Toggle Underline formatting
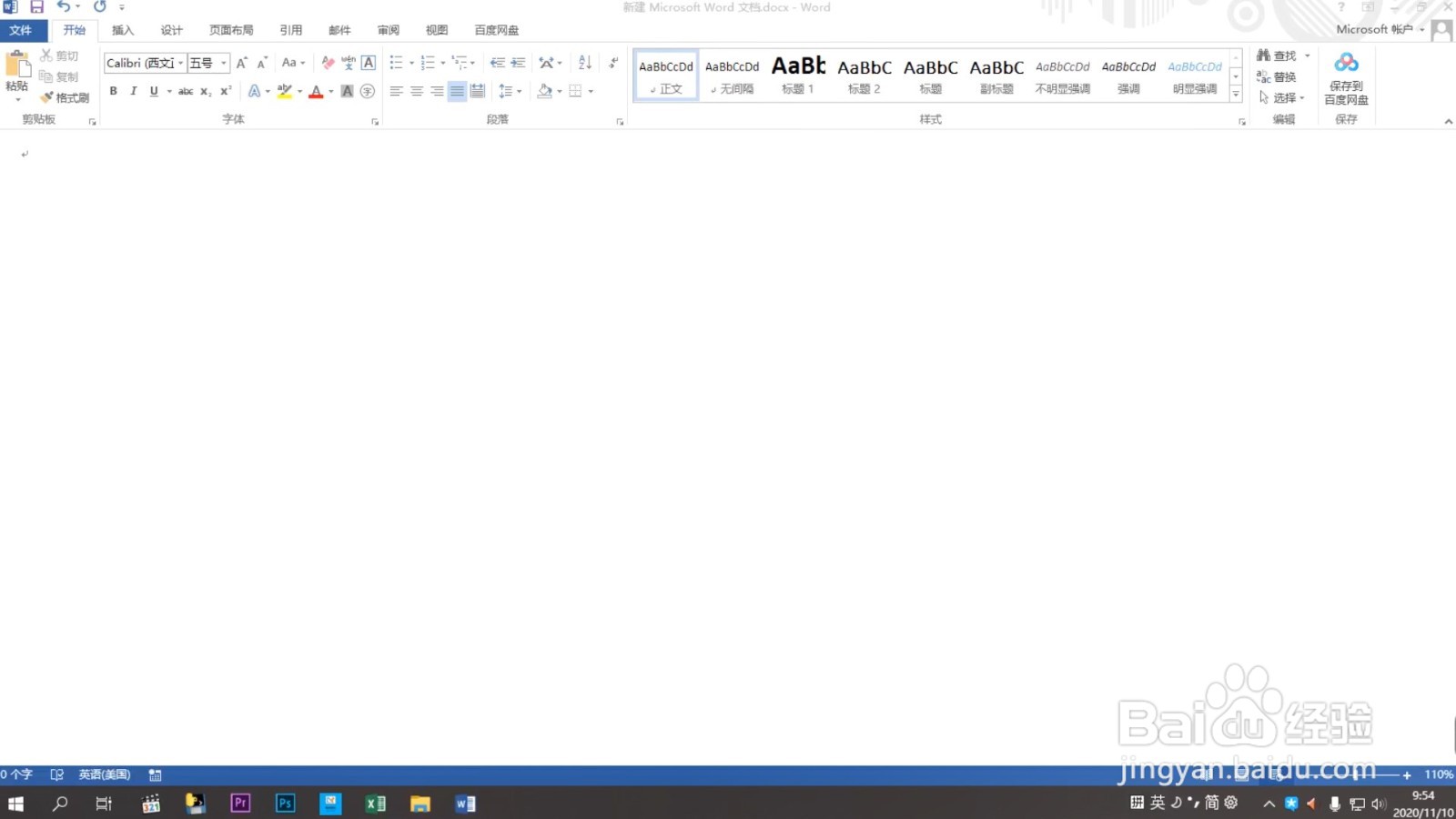 point(154,91)
